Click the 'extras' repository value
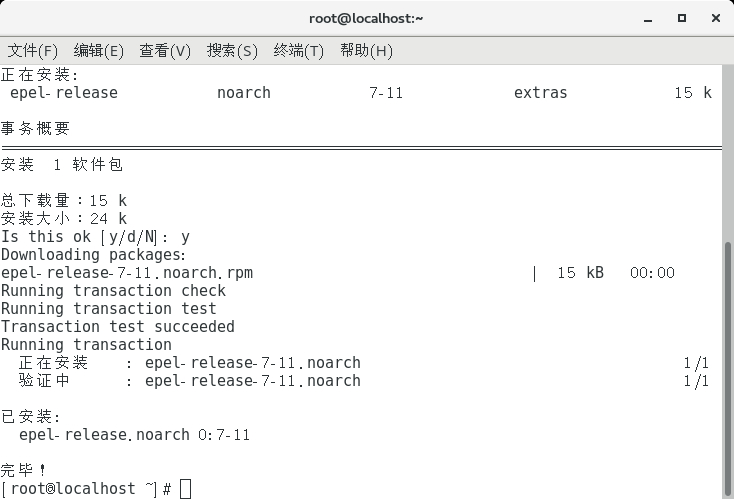The width and height of the screenshot is (734, 499). (541, 93)
